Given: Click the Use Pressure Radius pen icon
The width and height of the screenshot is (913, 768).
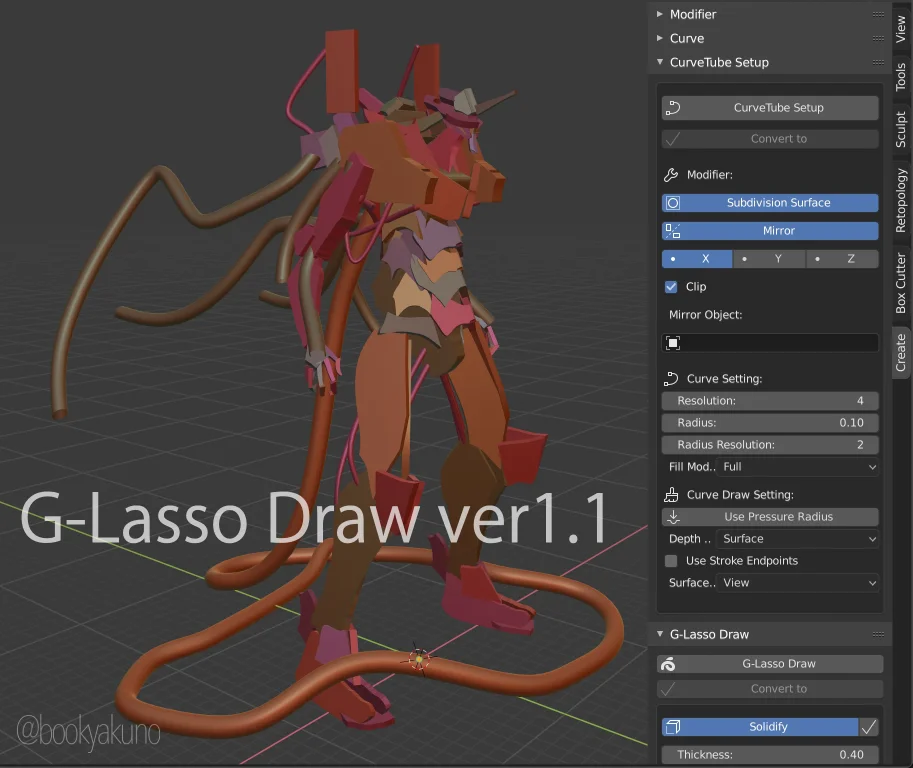Looking at the screenshot, I should click(x=673, y=516).
